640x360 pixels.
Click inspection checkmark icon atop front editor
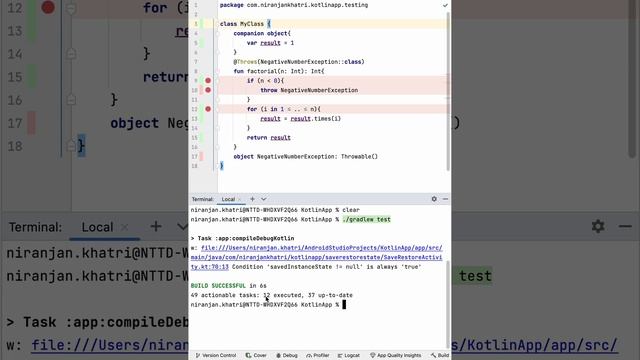[x=445, y=5]
